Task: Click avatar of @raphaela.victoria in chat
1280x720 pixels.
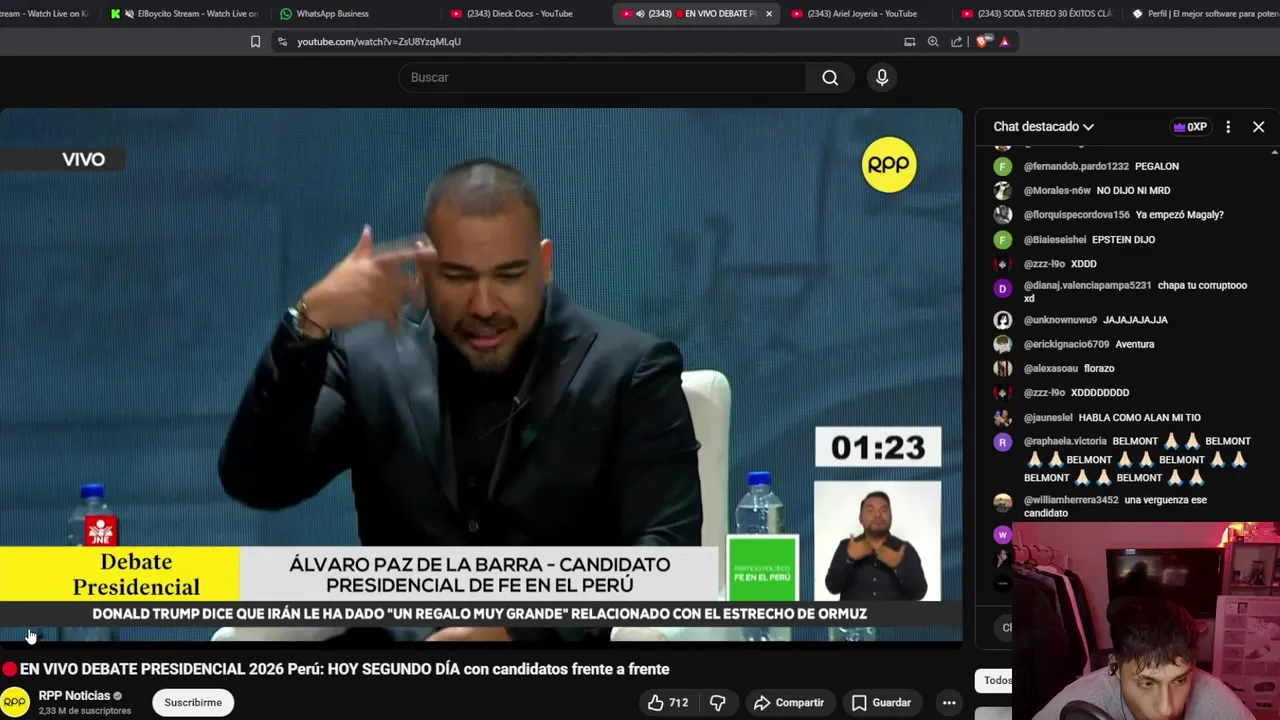Action: click(x=1002, y=442)
